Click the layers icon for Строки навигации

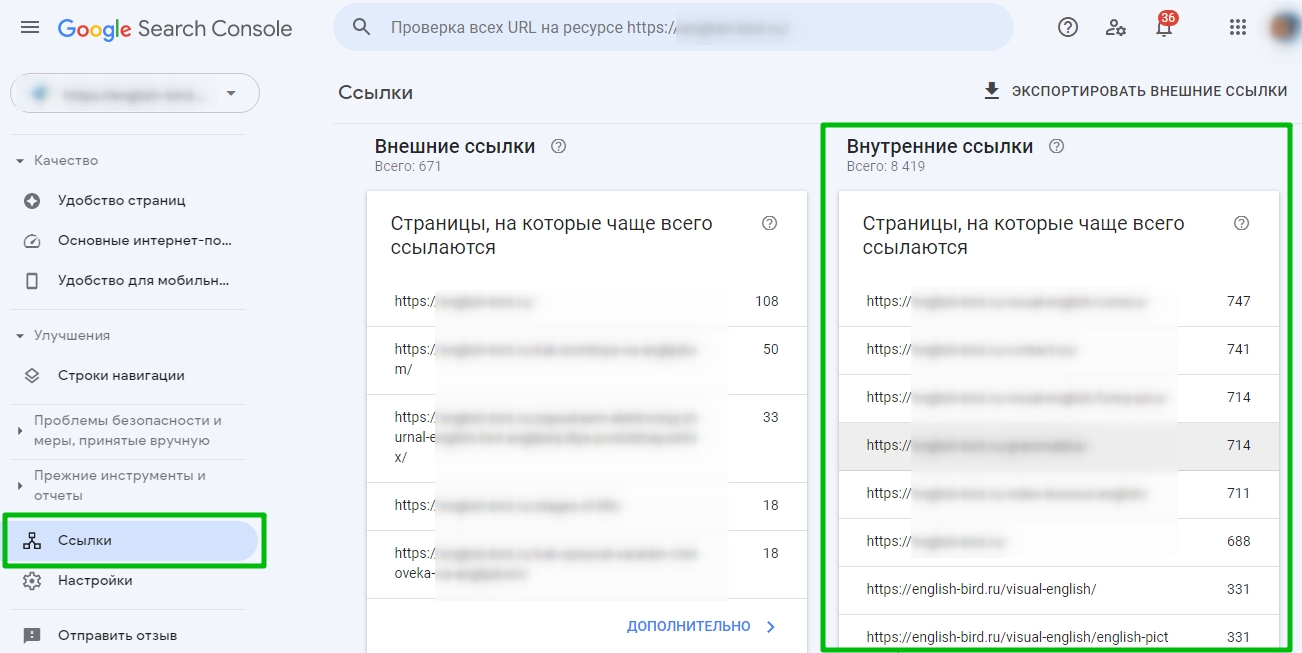click(x=32, y=376)
